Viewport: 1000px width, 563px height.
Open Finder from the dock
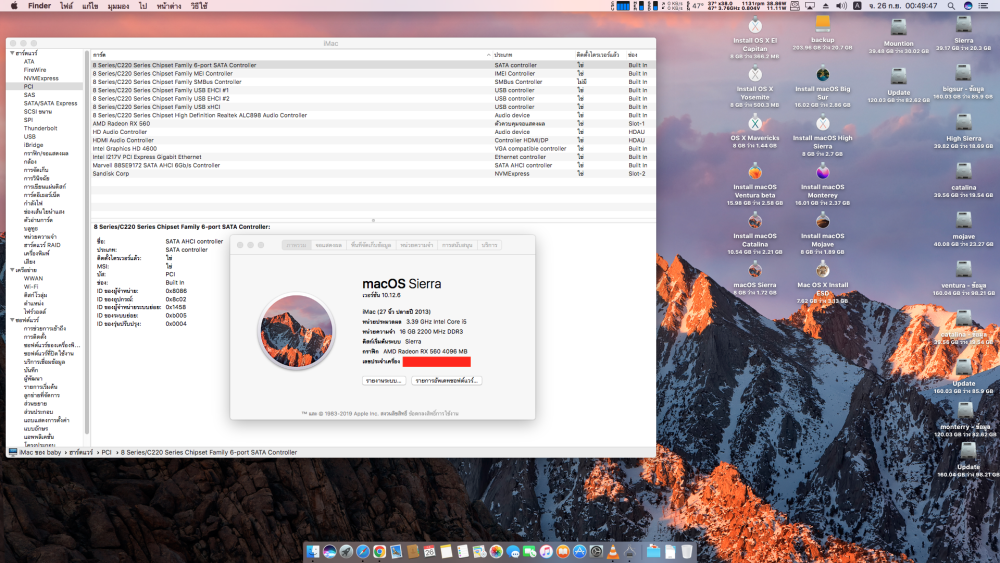tap(312, 552)
